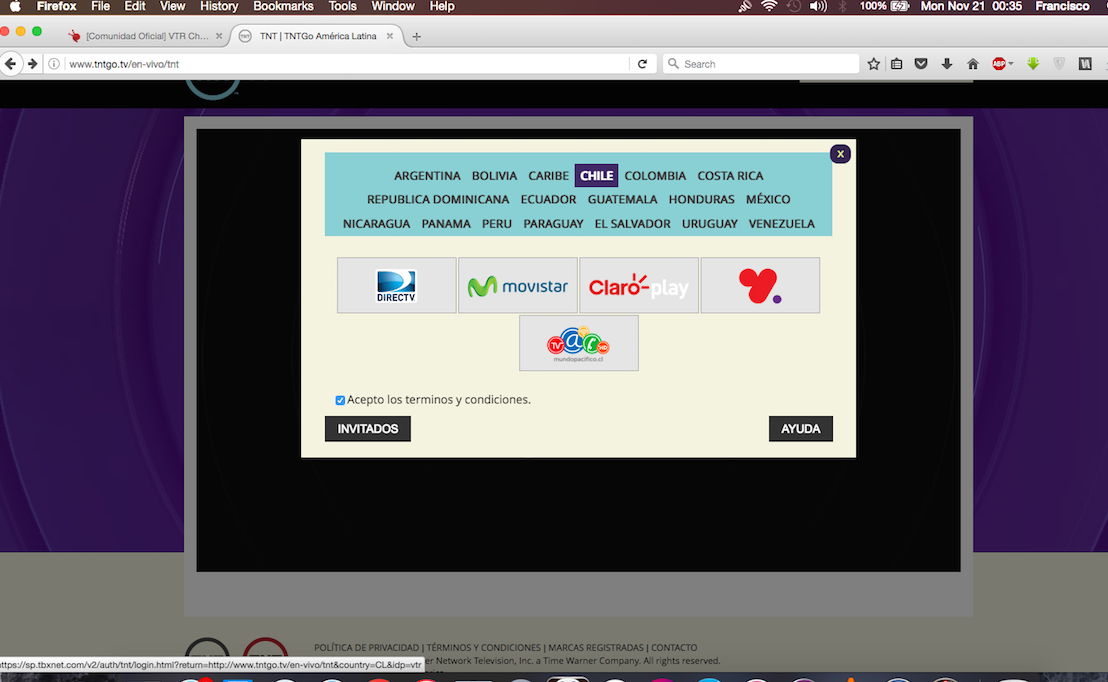1108x682 pixels.
Task: Select the Mundo Pacifico provider logo
Action: [578, 343]
